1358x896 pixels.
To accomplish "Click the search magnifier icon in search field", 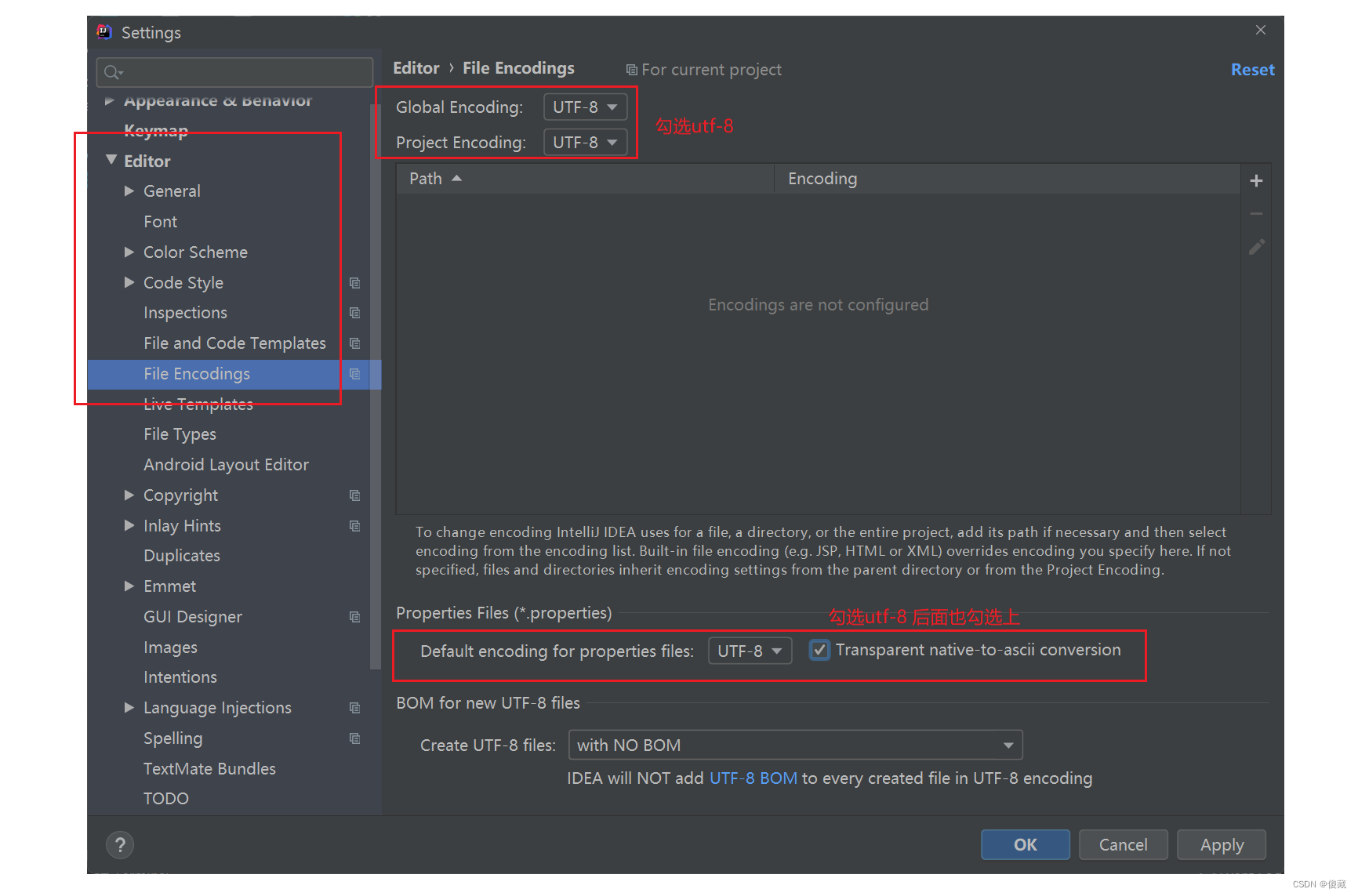I will click(x=113, y=72).
